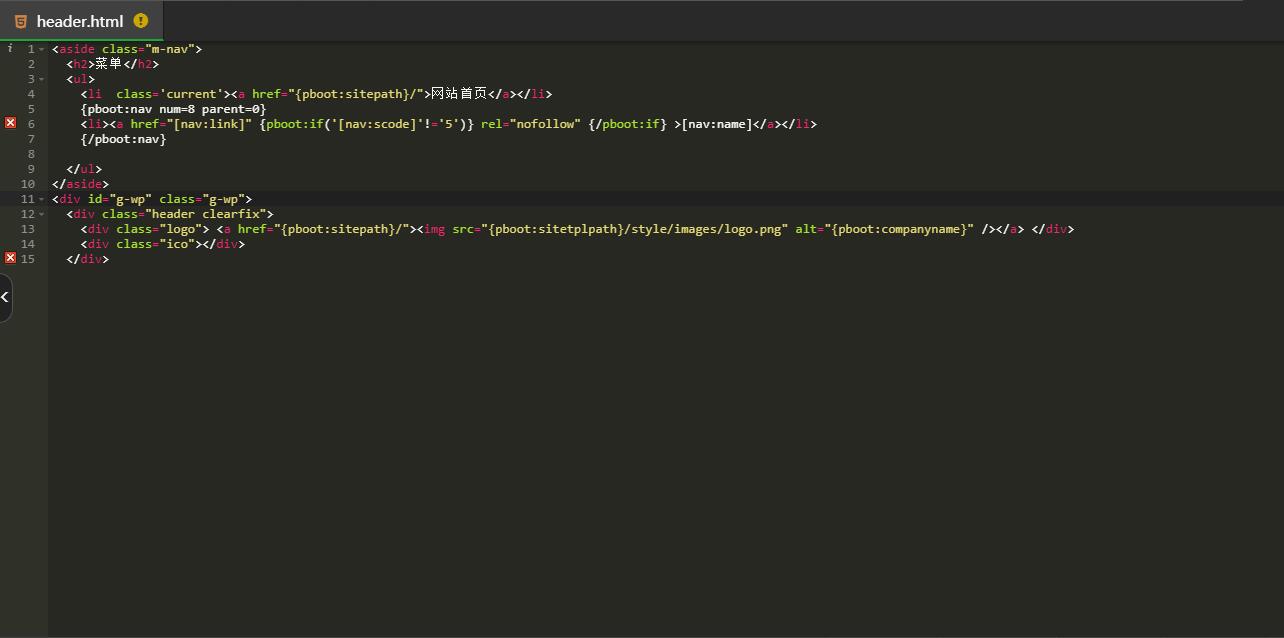Click line number 13 in the gutter
1284x638 pixels.
28,229
